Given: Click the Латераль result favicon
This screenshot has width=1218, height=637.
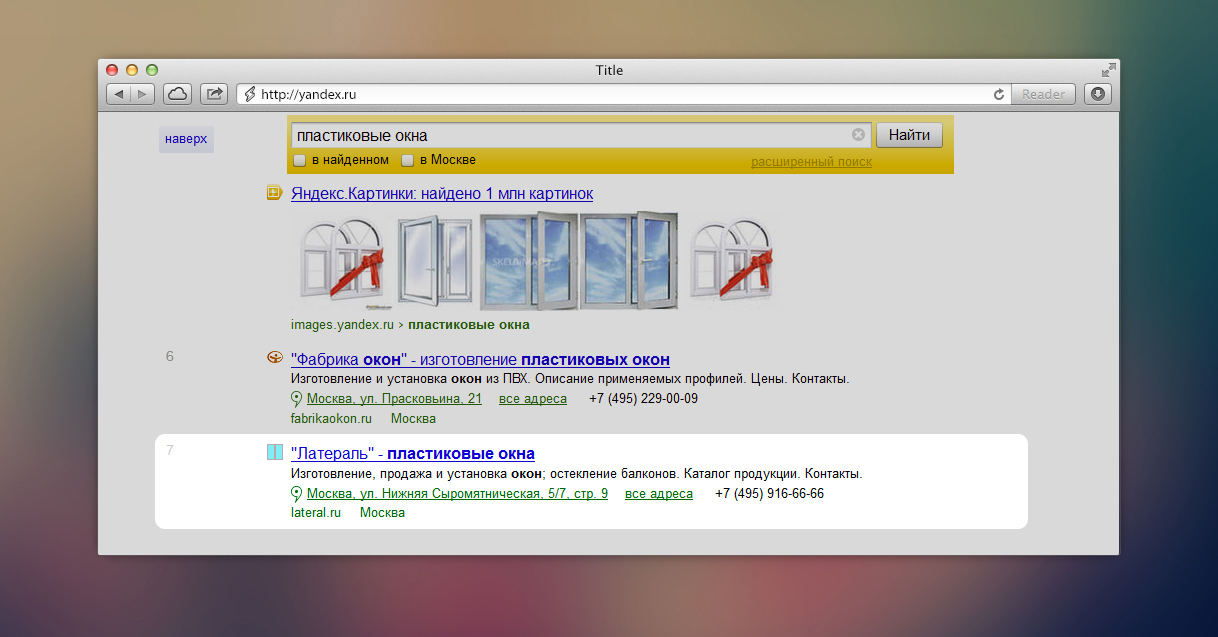Looking at the screenshot, I should 275,452.
